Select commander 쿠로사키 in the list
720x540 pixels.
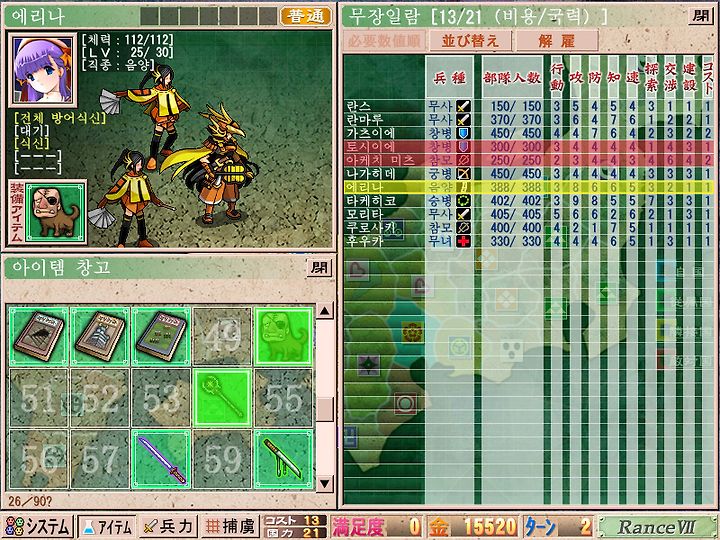[x=528, y=227]
